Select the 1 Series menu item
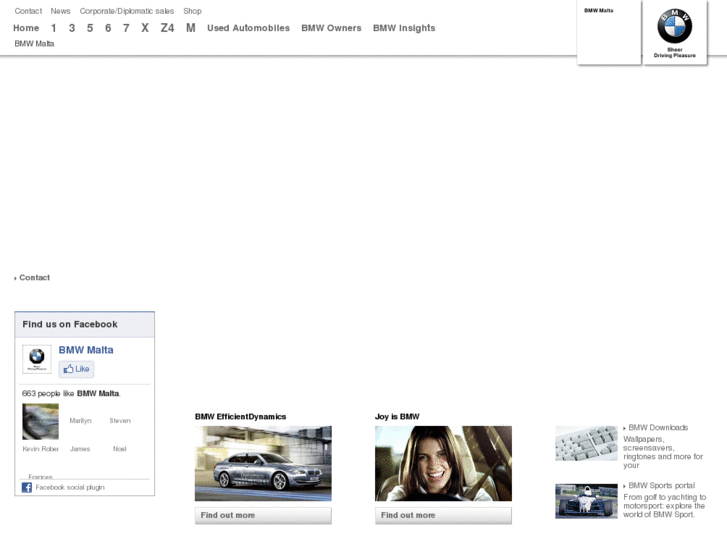The height and width of the screenshot is (545, 727). point(53,28)
